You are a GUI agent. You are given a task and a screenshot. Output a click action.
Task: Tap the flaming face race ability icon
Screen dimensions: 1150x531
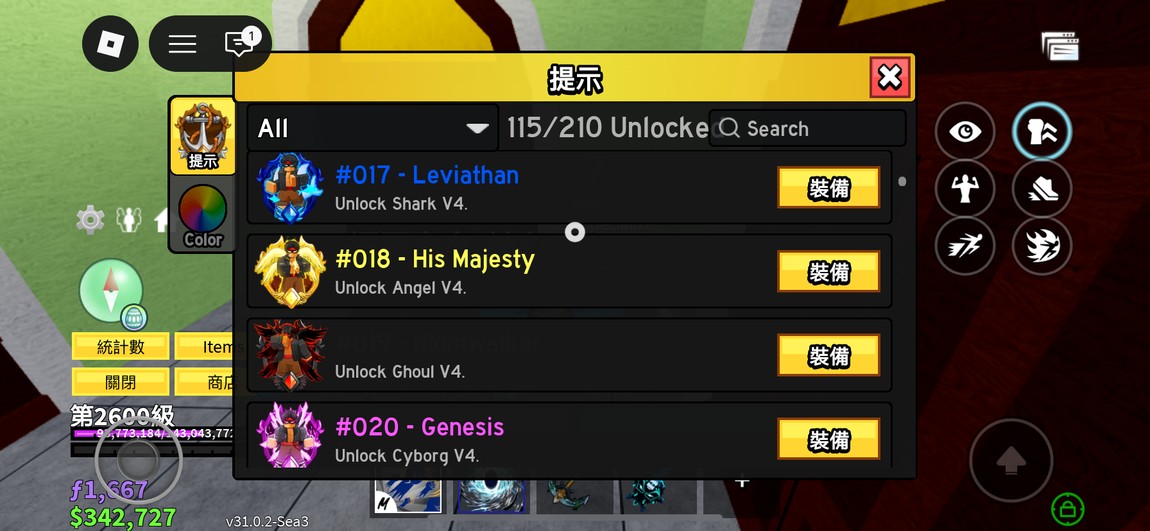(1041, 246)
